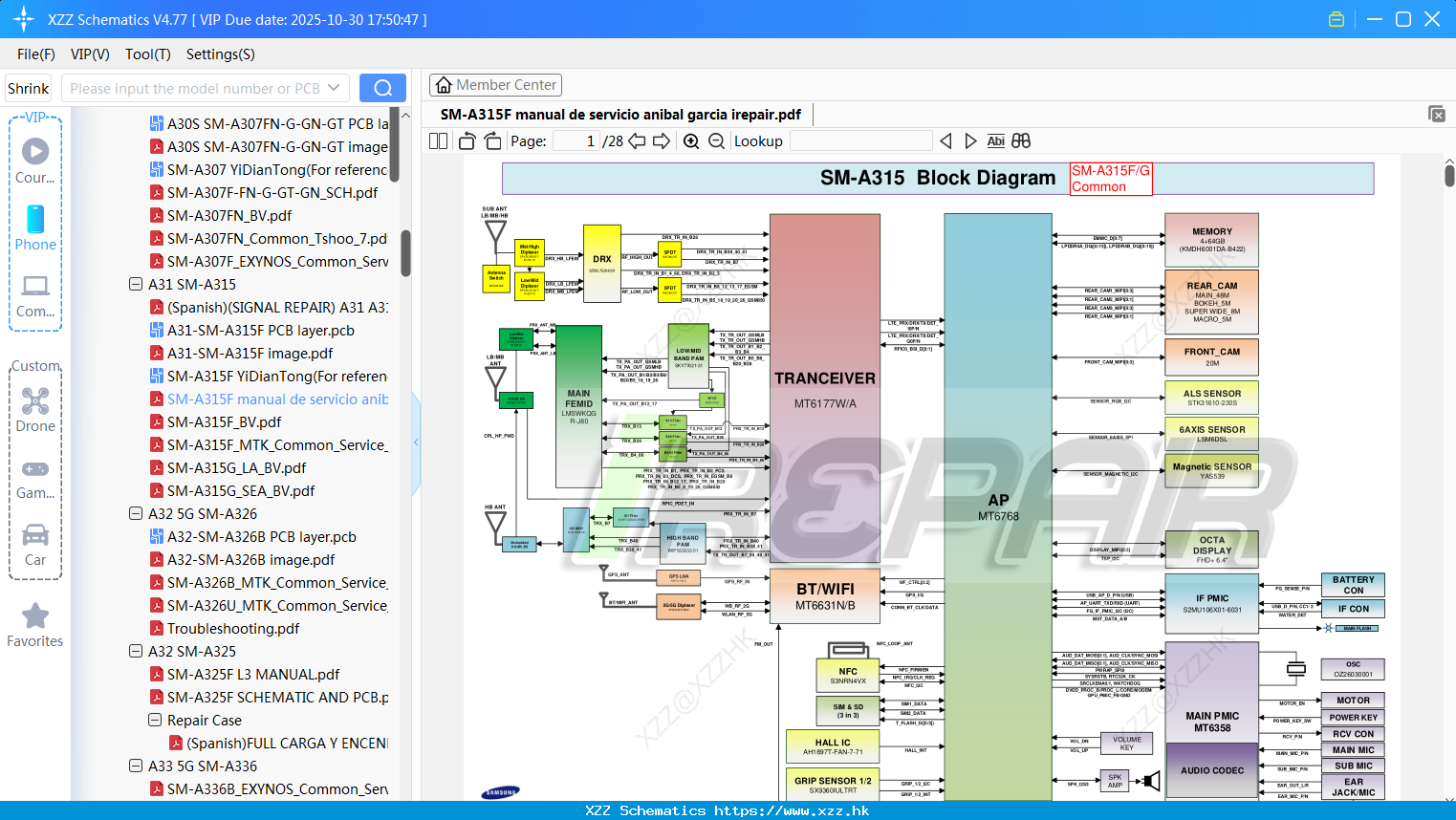The image size is (1456, 820).
Task: Open SM-A326U_MTK_Common_Service file
Action: [x=277, y=605]
